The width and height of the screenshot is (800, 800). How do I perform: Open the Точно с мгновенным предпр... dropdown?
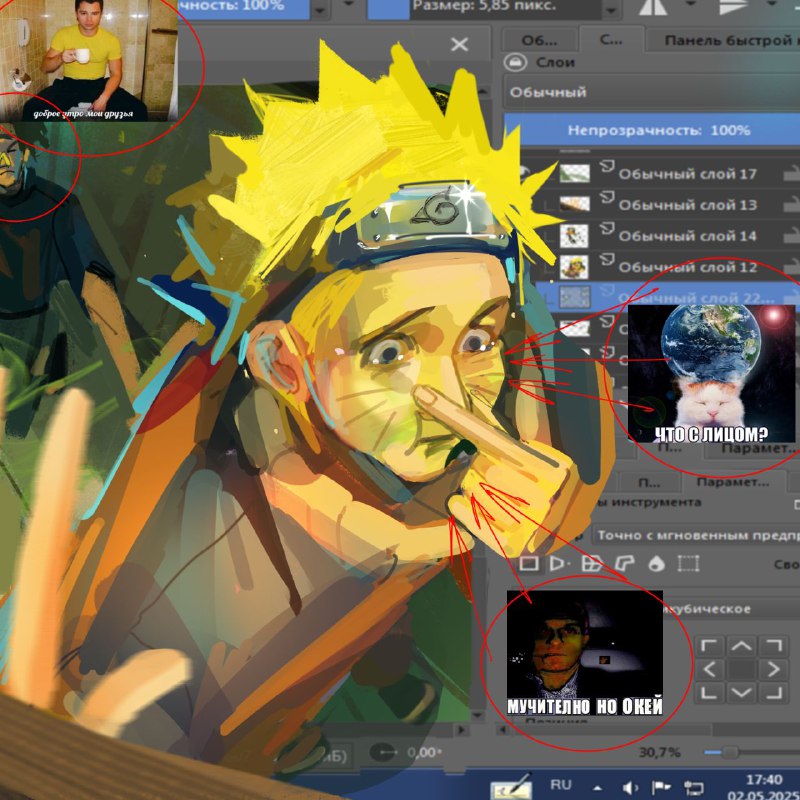[x=696, y=535]
